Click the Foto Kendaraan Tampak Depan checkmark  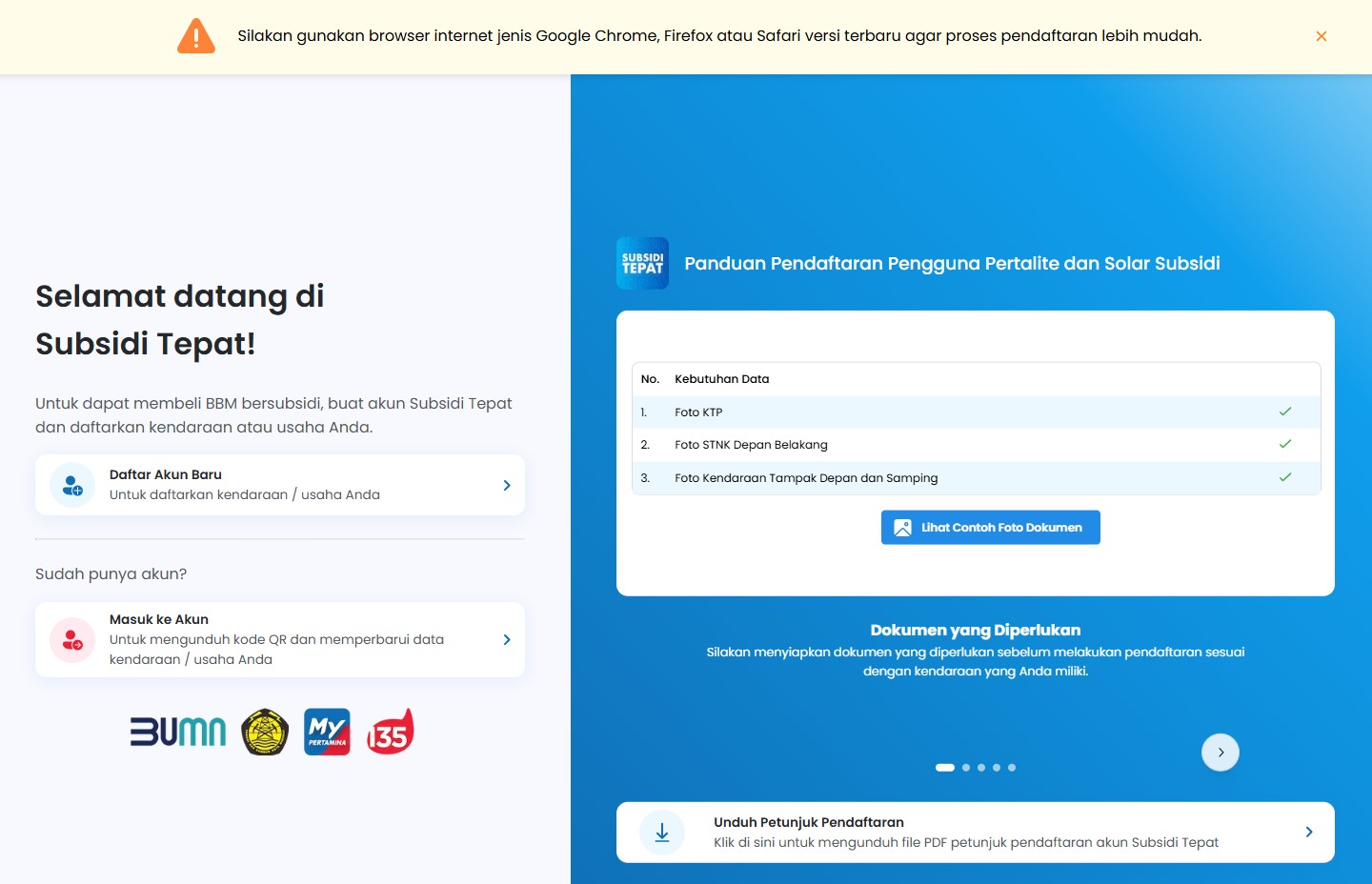click(x=1284, y=477)
